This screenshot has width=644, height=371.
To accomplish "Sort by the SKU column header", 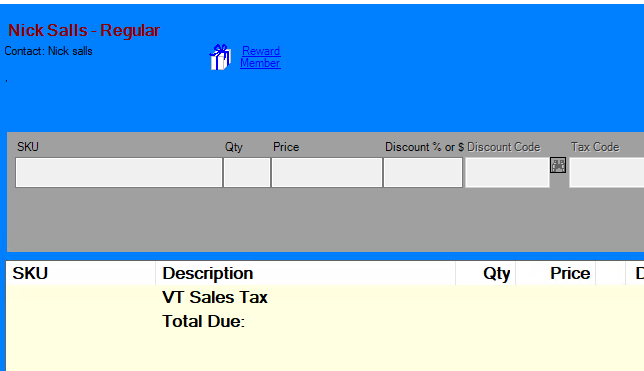I will tap(81, 273).
